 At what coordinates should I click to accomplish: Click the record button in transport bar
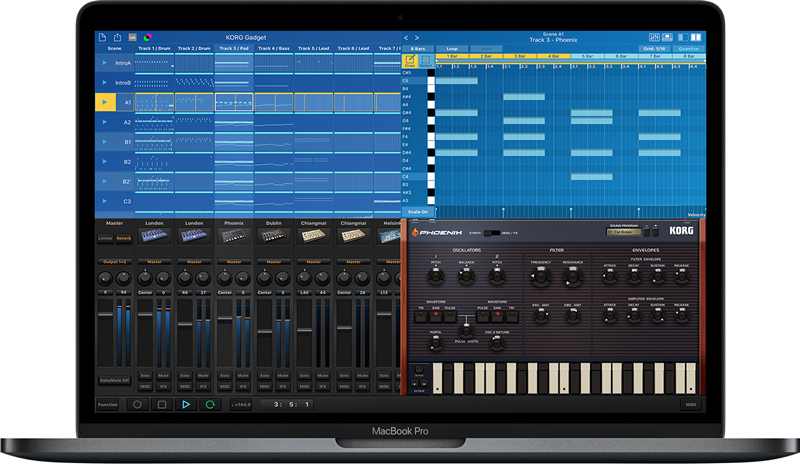137,404
